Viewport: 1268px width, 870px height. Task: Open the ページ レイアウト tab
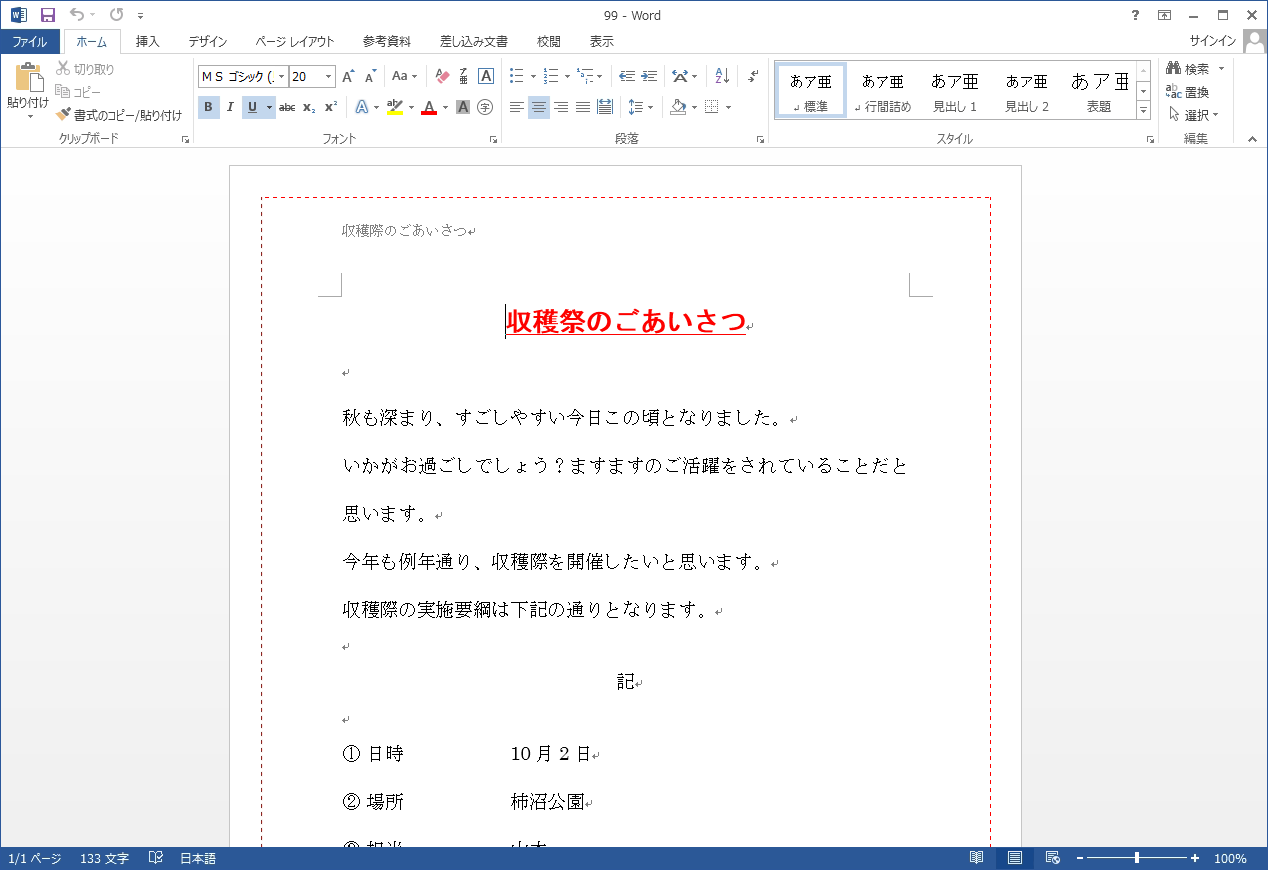tap(295, 42)
